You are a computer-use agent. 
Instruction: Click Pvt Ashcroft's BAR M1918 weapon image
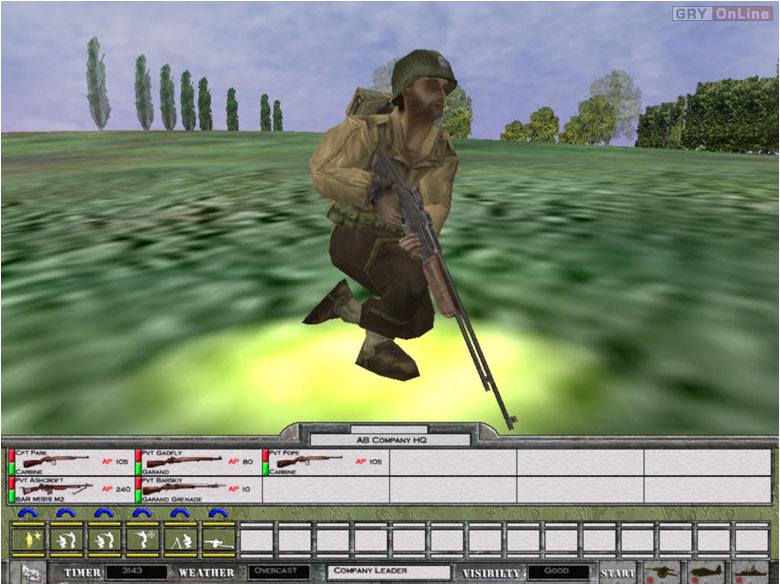click(57, 488)
